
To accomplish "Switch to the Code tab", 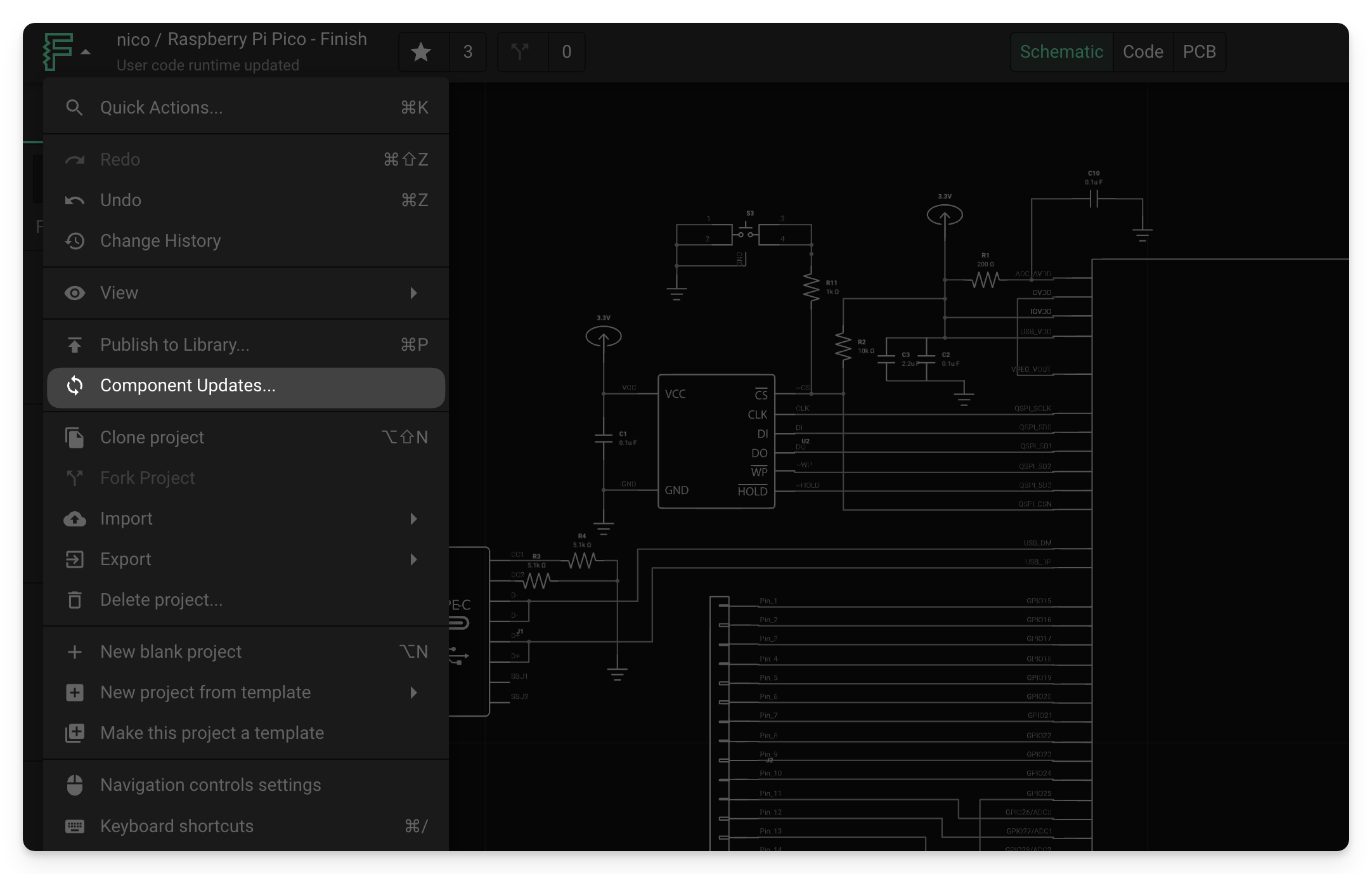I will 1143,52.
